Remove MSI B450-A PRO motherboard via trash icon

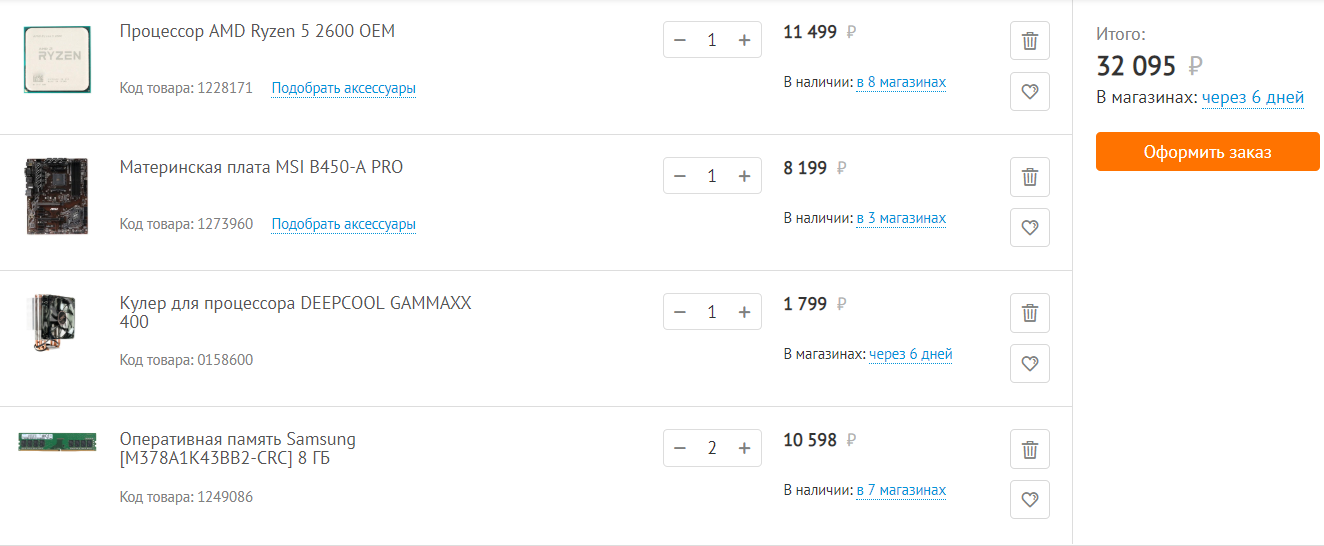pyautogui.click(x=1029, y=177)
